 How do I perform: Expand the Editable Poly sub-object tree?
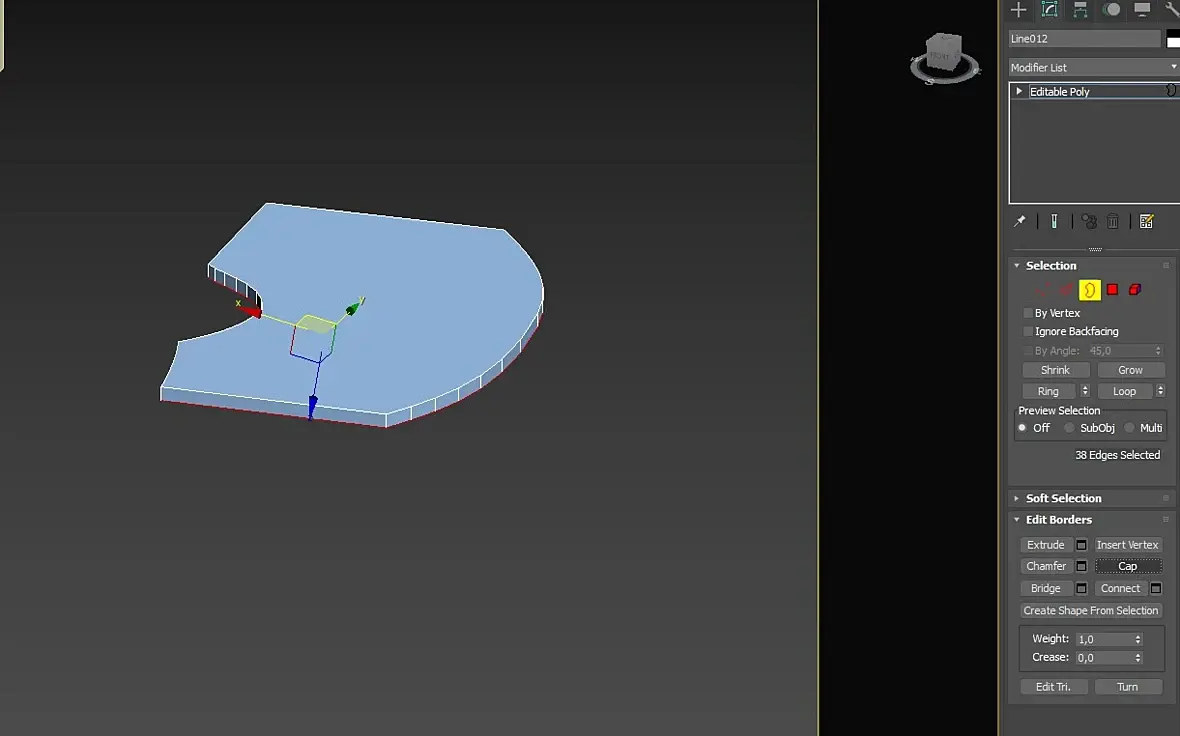[x=1019, y=91]
